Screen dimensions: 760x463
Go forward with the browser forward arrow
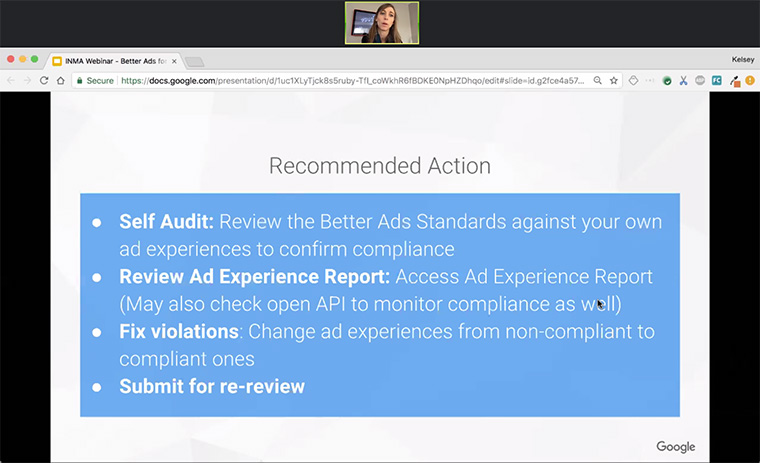tap(28, 80)
